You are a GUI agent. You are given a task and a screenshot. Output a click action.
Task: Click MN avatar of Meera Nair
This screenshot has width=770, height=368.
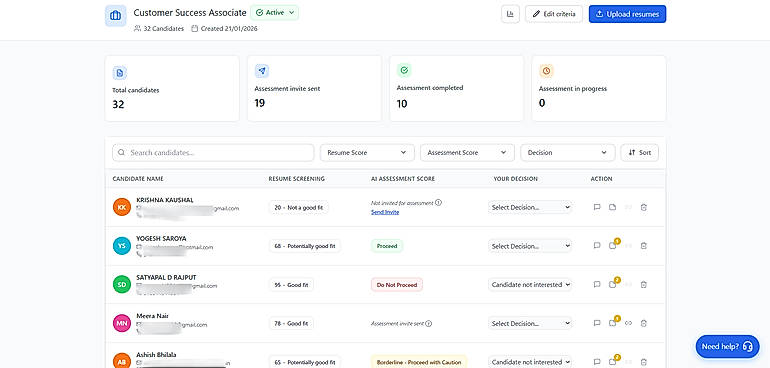tap(122, 323)
